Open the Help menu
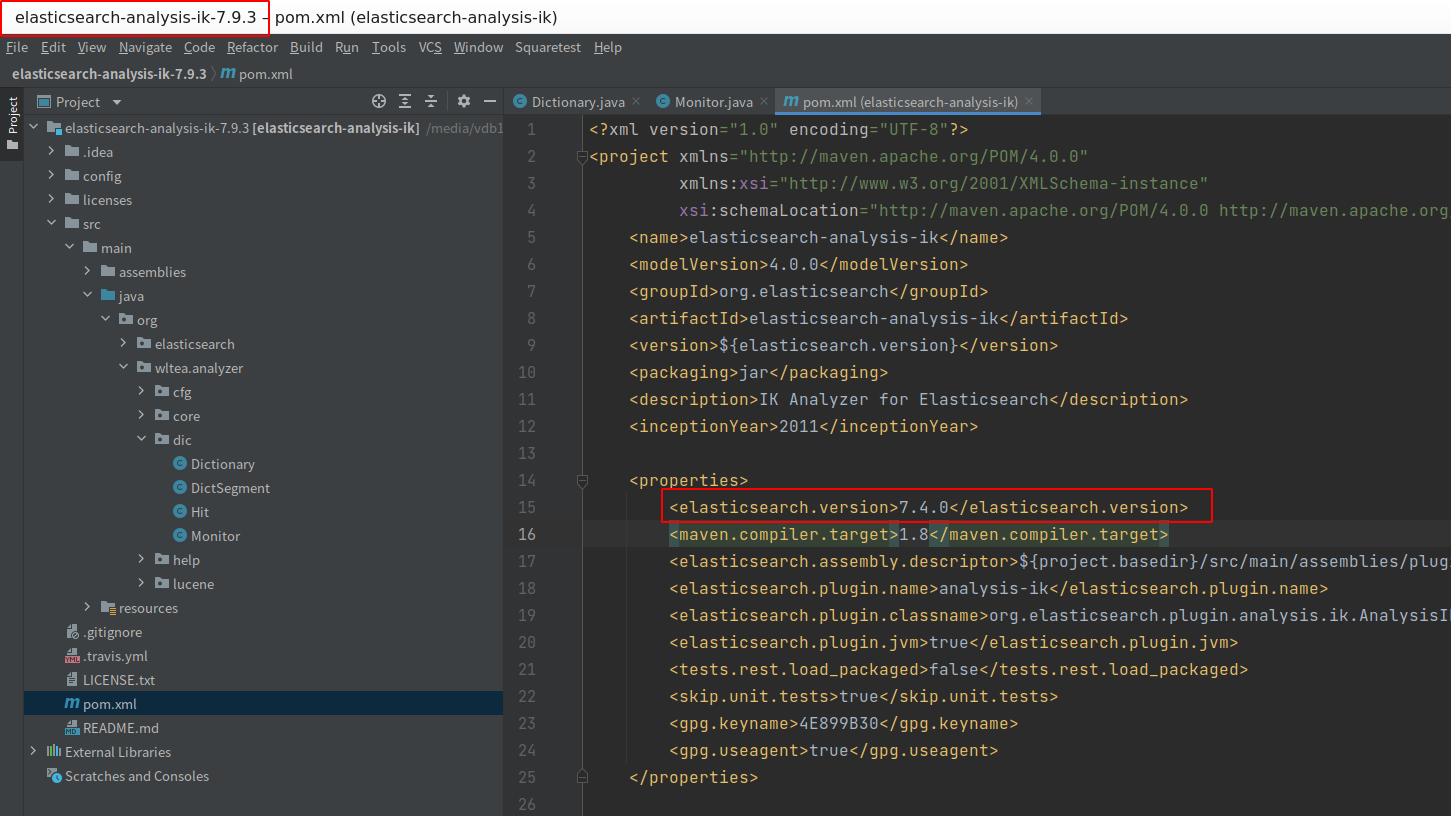Screen dimensions: 1451x816 607,47
